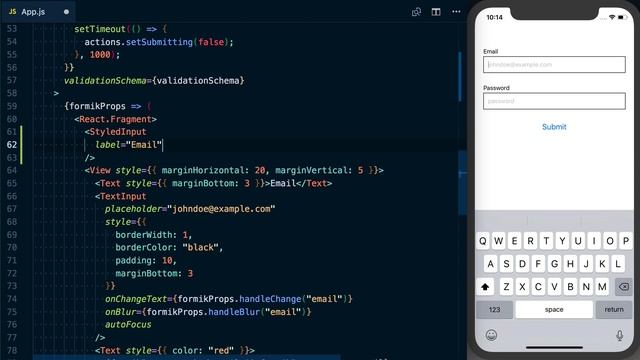The height and width of the screenshot is (360, 640).
Task: Click the autoFocus prop in code
Action: click(x=128, y=324)
